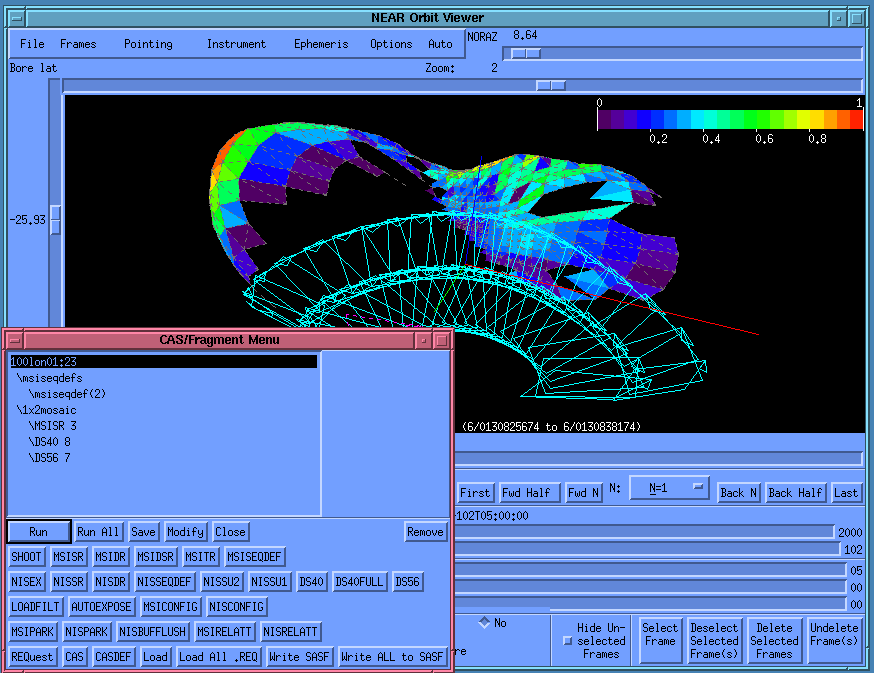The height and width of the screenshot is (673, 874).
Task: Open the Frames menu
Action: [x=78, y=44]
